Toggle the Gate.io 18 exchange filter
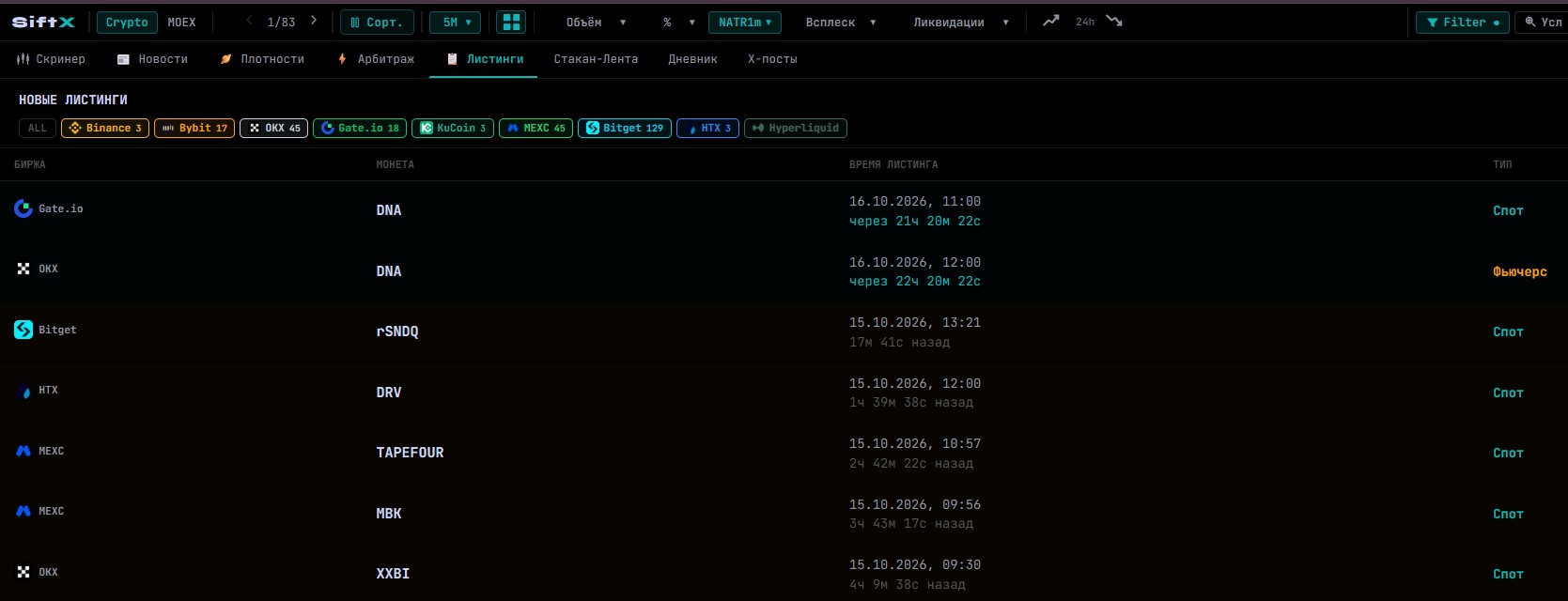Viewport: 1568px width, 601px height. [360, 128]
